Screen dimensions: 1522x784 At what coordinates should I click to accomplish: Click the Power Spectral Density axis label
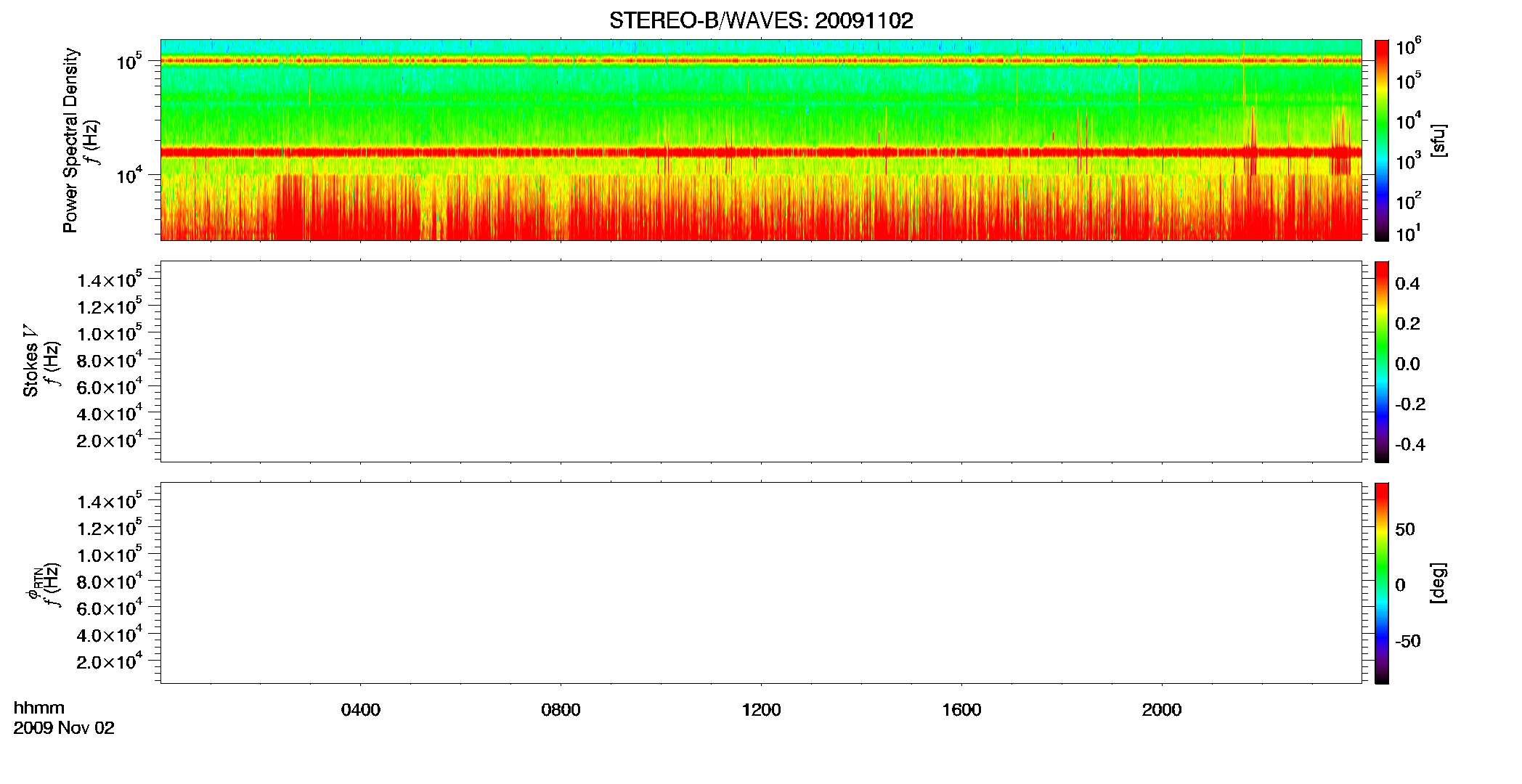[70, 140]
